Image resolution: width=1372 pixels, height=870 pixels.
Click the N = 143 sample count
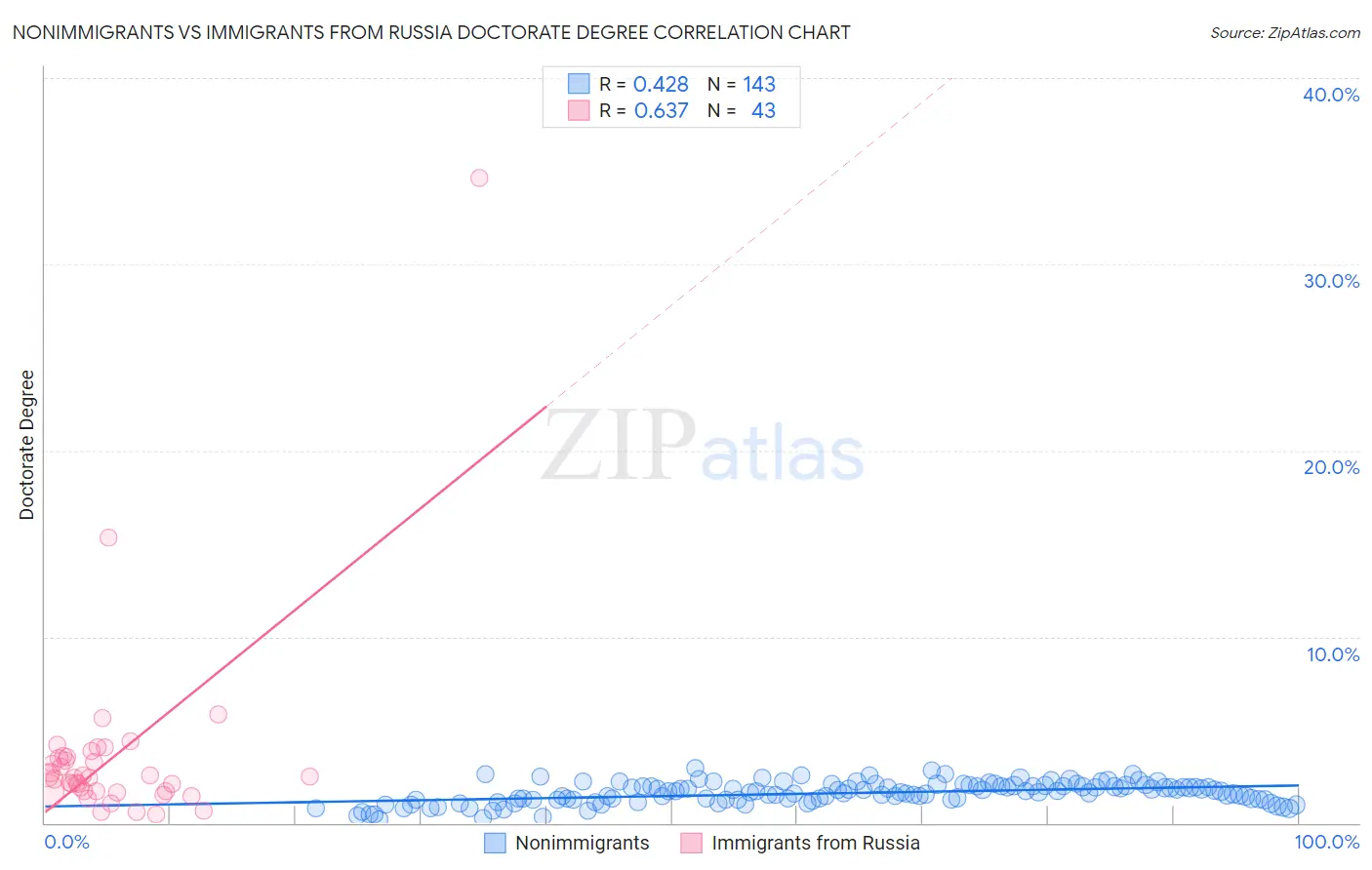(742, 84)
